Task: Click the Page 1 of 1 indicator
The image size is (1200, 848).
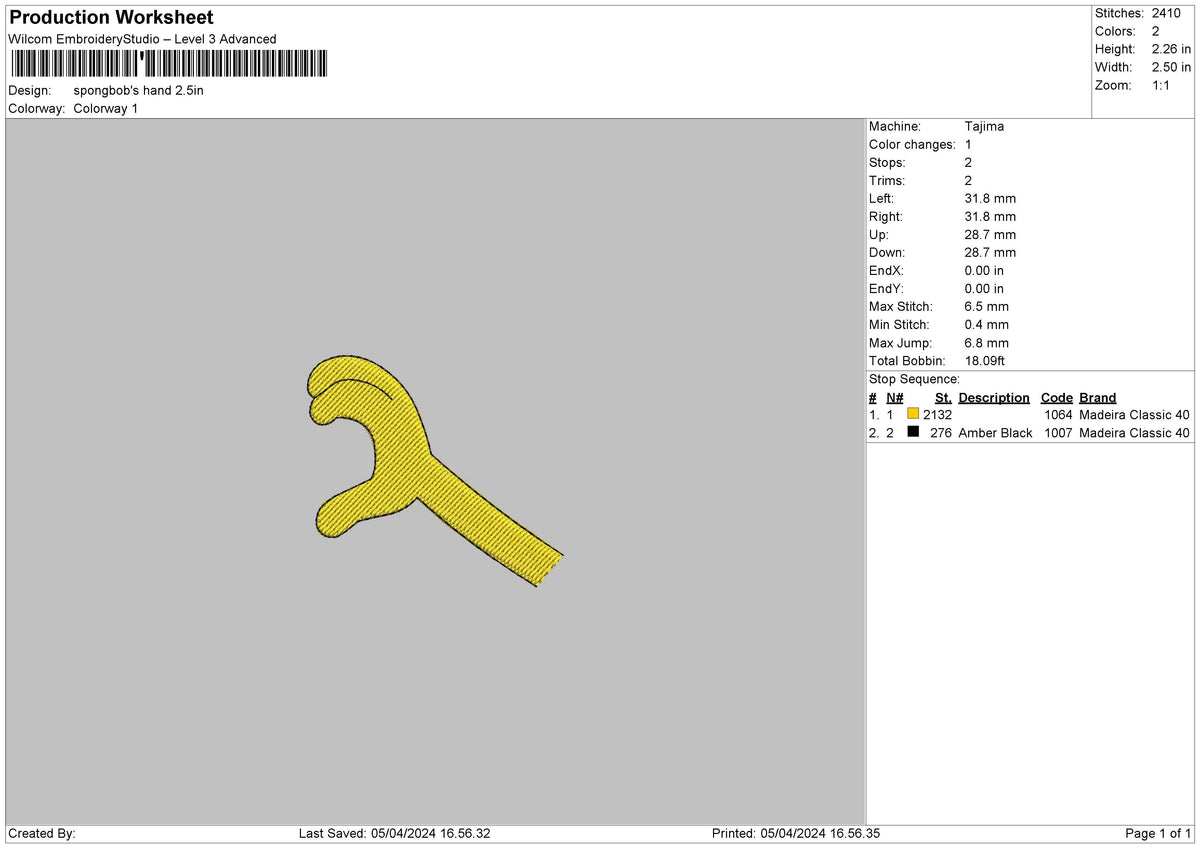Action: click(x=1158, y=833)
